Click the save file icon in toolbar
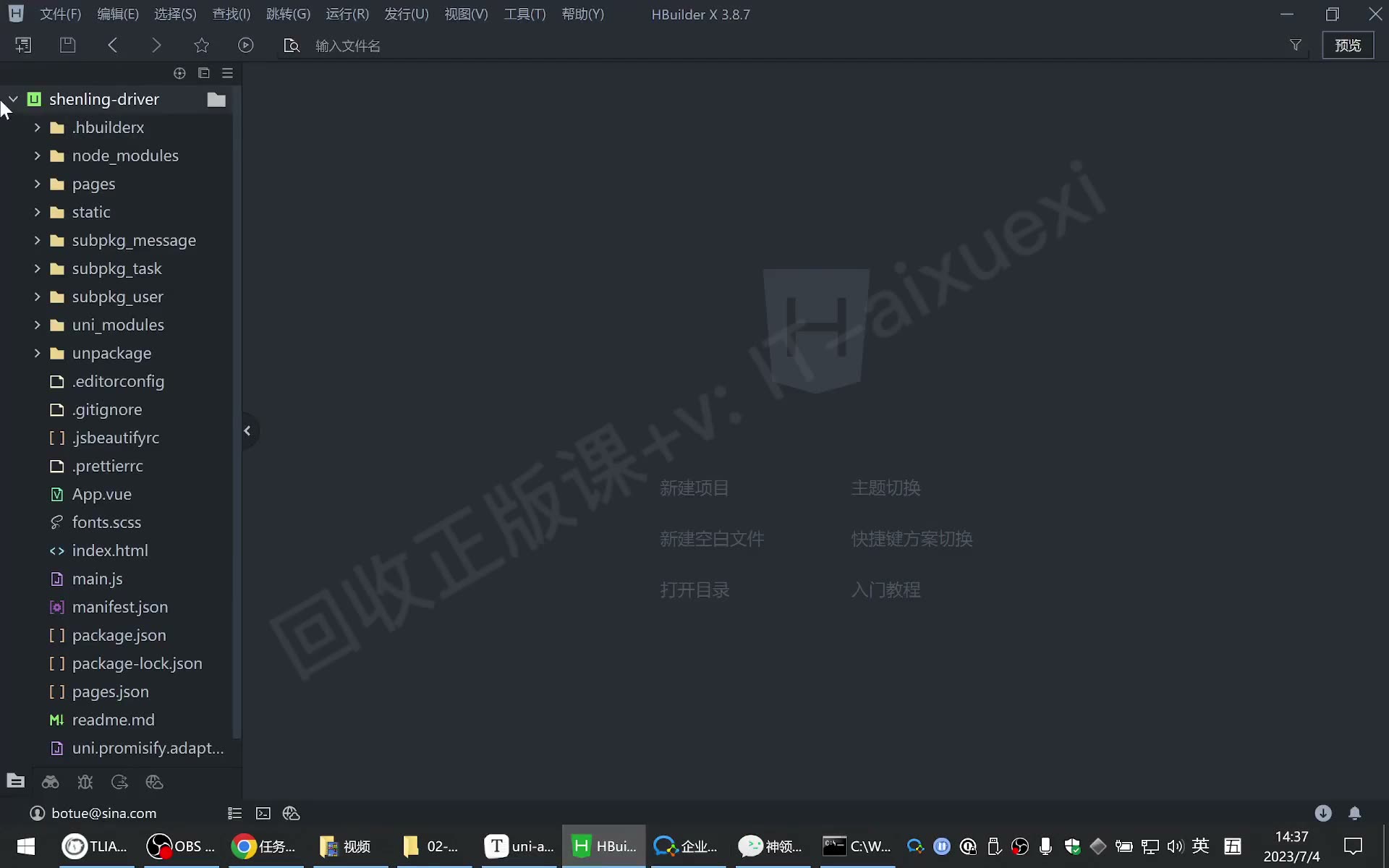 coord(67,45)
